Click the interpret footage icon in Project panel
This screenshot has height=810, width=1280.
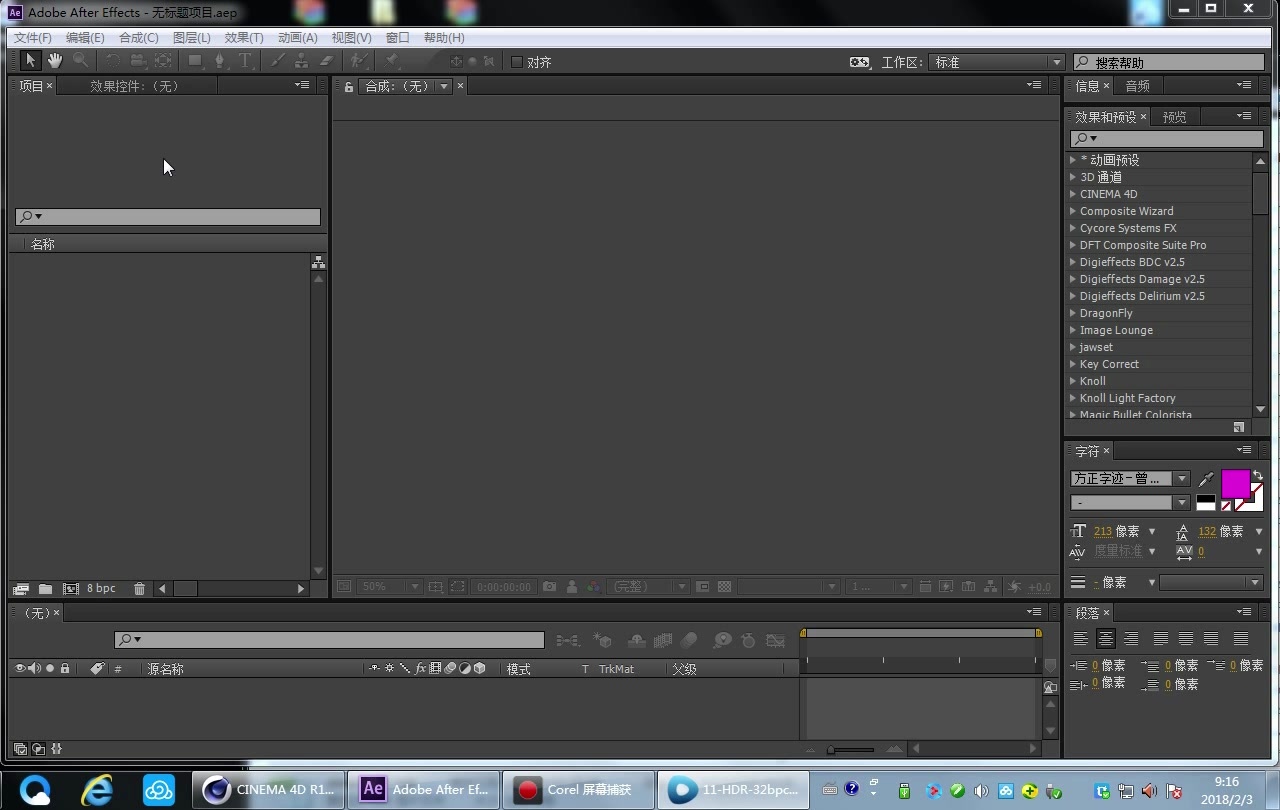pos(20,589)
